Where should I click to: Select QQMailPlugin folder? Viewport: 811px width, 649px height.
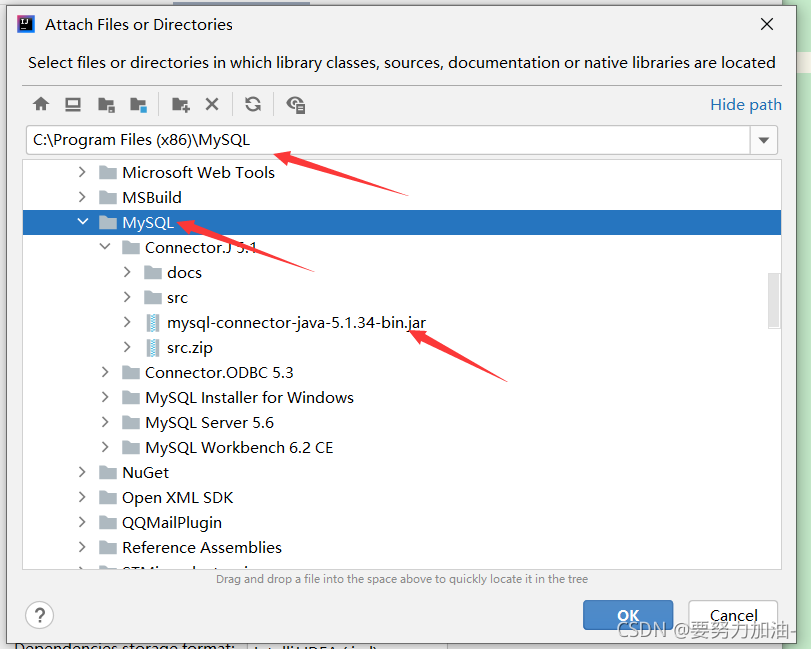[x=172, y=522]
